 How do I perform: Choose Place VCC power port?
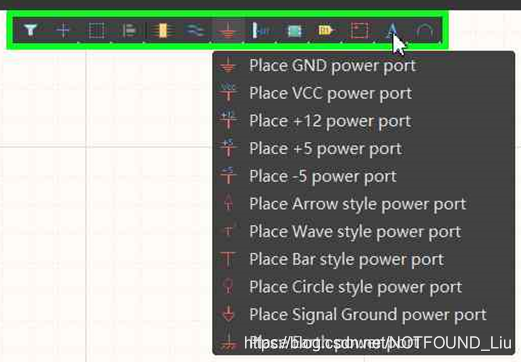pos(363,93)
